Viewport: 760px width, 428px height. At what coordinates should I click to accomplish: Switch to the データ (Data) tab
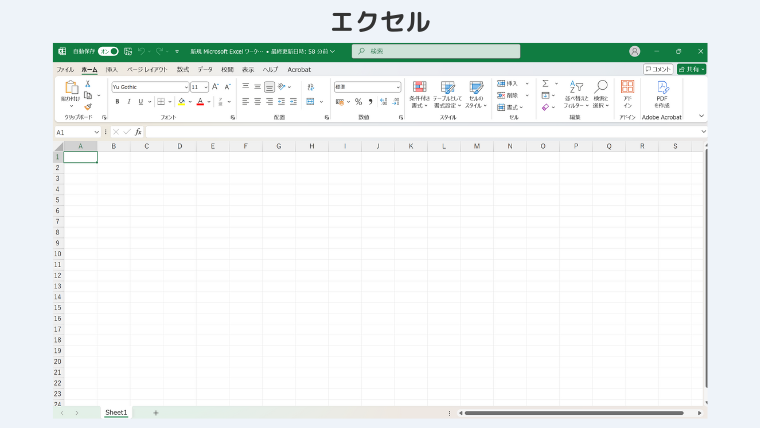click(x=205, y=70)
